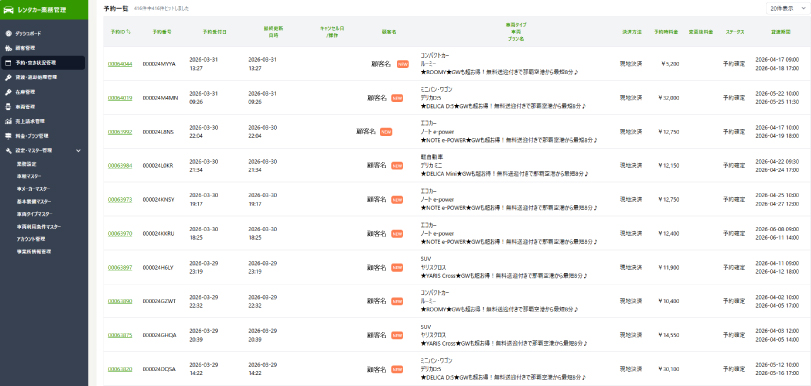Click the 変更後料金 column header

701,32
